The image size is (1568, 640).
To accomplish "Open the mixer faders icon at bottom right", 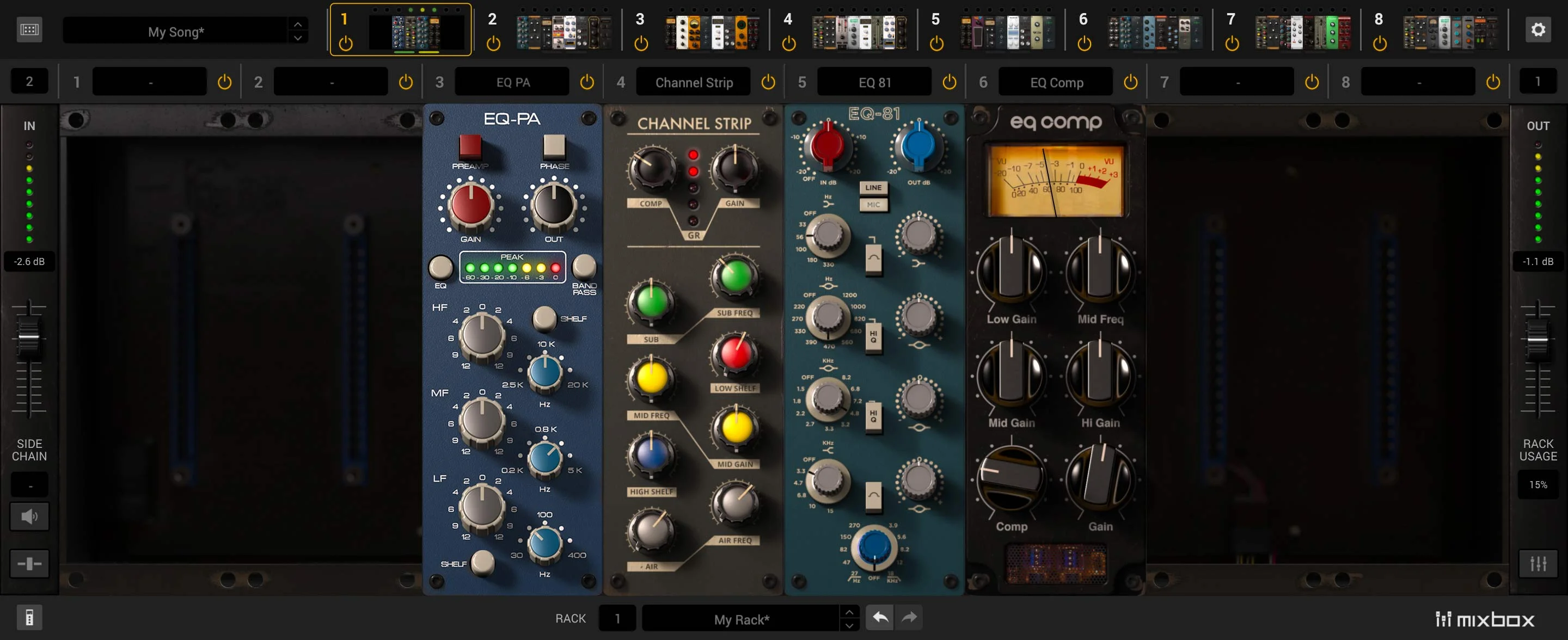I will pos(1538,564).
